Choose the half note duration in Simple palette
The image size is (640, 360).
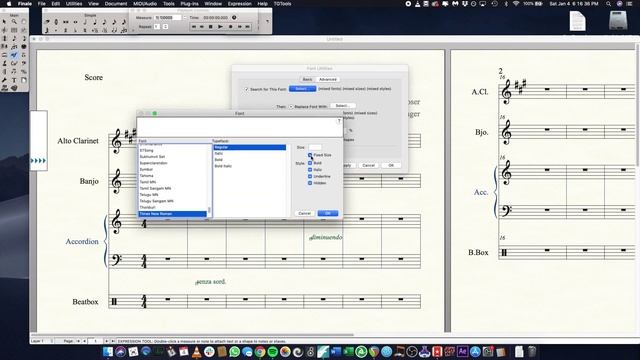(x=85, y=22)
